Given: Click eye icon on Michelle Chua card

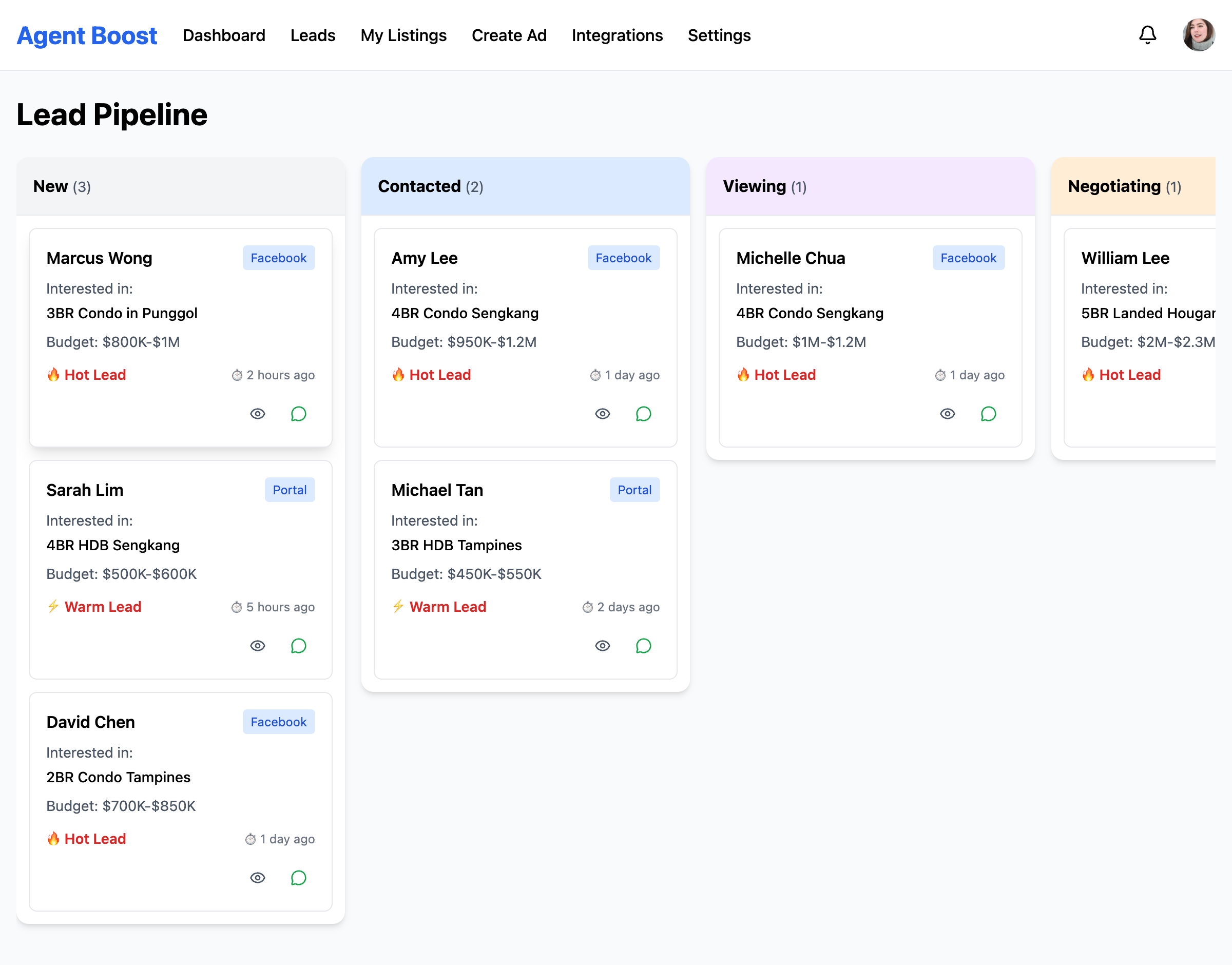Looking at the screenshot, I should click(947, 414).
